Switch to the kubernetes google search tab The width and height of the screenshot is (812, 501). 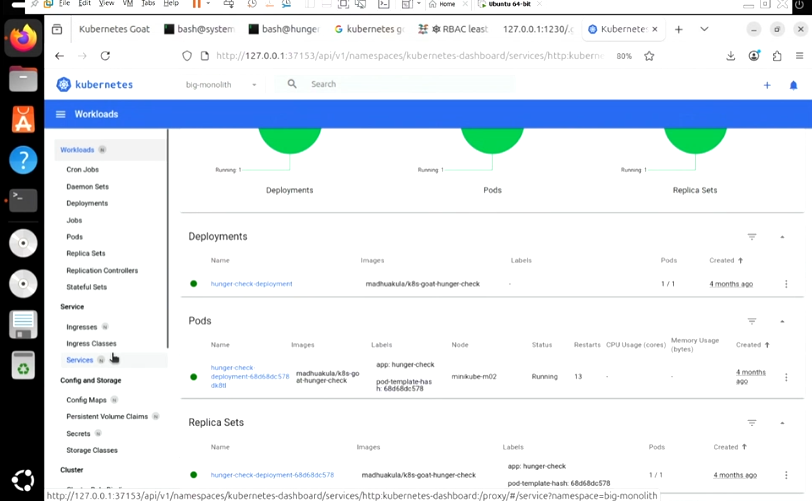[x=369, y=30]
